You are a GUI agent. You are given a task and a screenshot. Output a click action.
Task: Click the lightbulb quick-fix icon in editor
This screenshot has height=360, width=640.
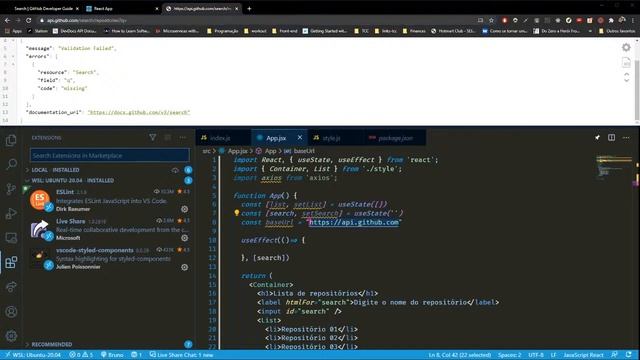[236, 213]
